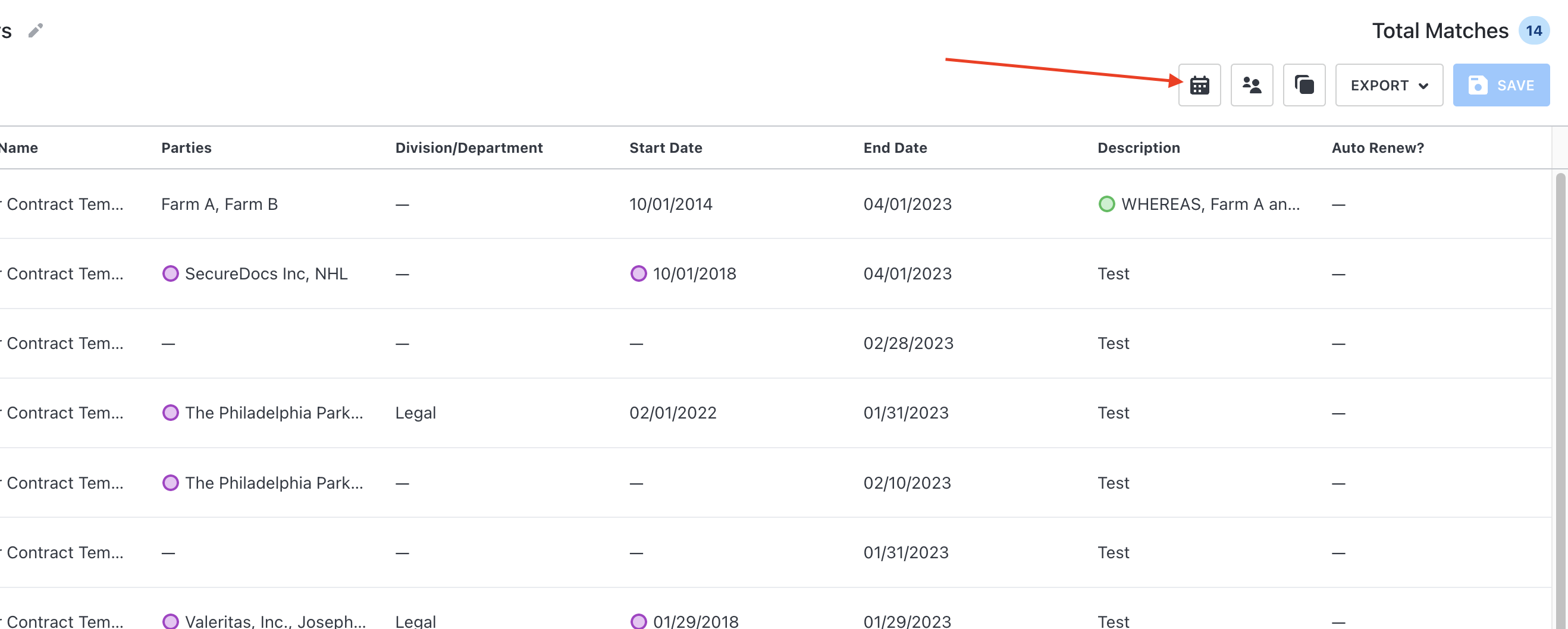
Task: Select the 02/10/2023 end date cell
Action: pyautogui.click(x=907, y=483)
